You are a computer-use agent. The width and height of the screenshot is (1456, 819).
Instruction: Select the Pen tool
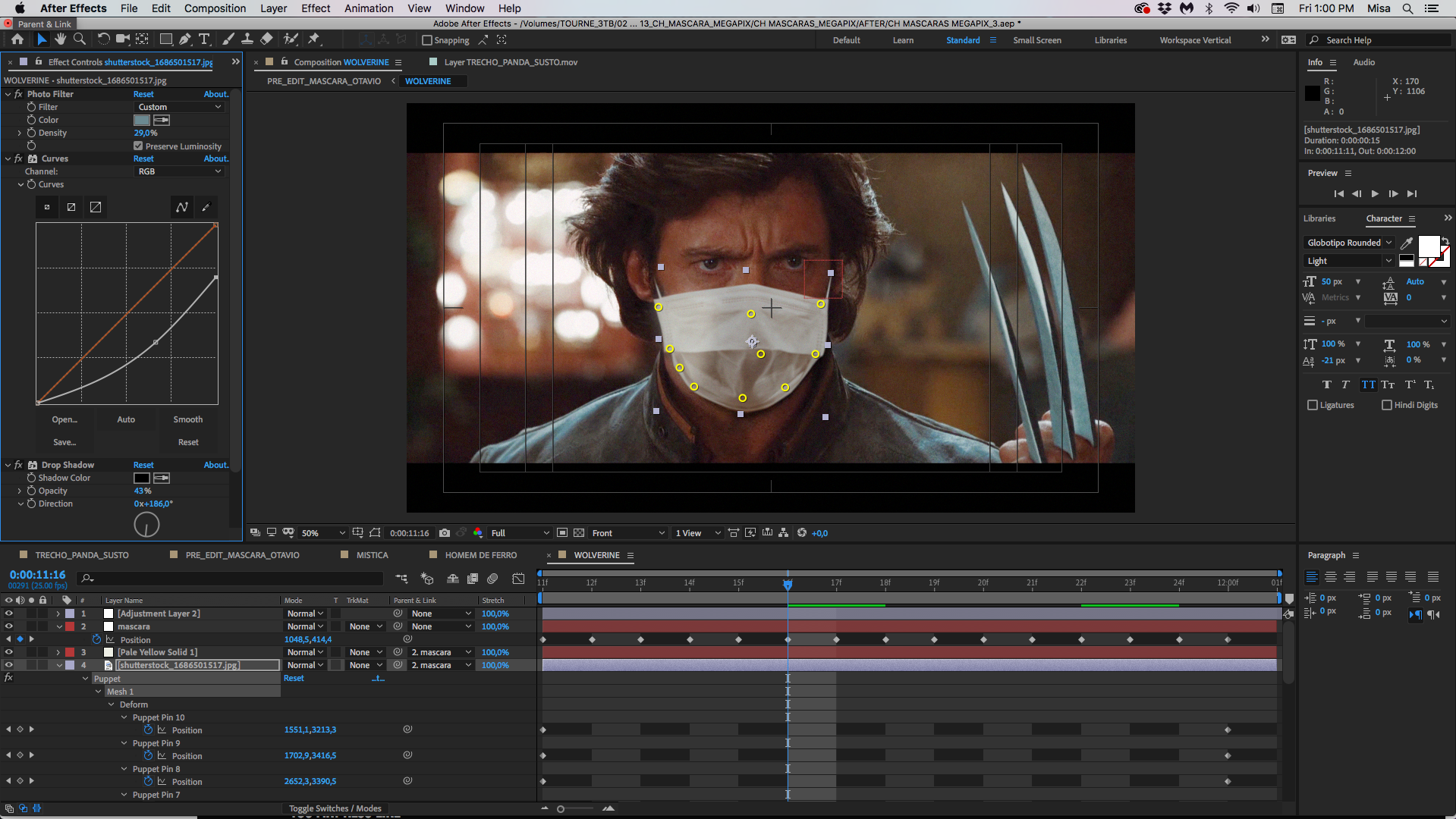(x=184, y=39)
